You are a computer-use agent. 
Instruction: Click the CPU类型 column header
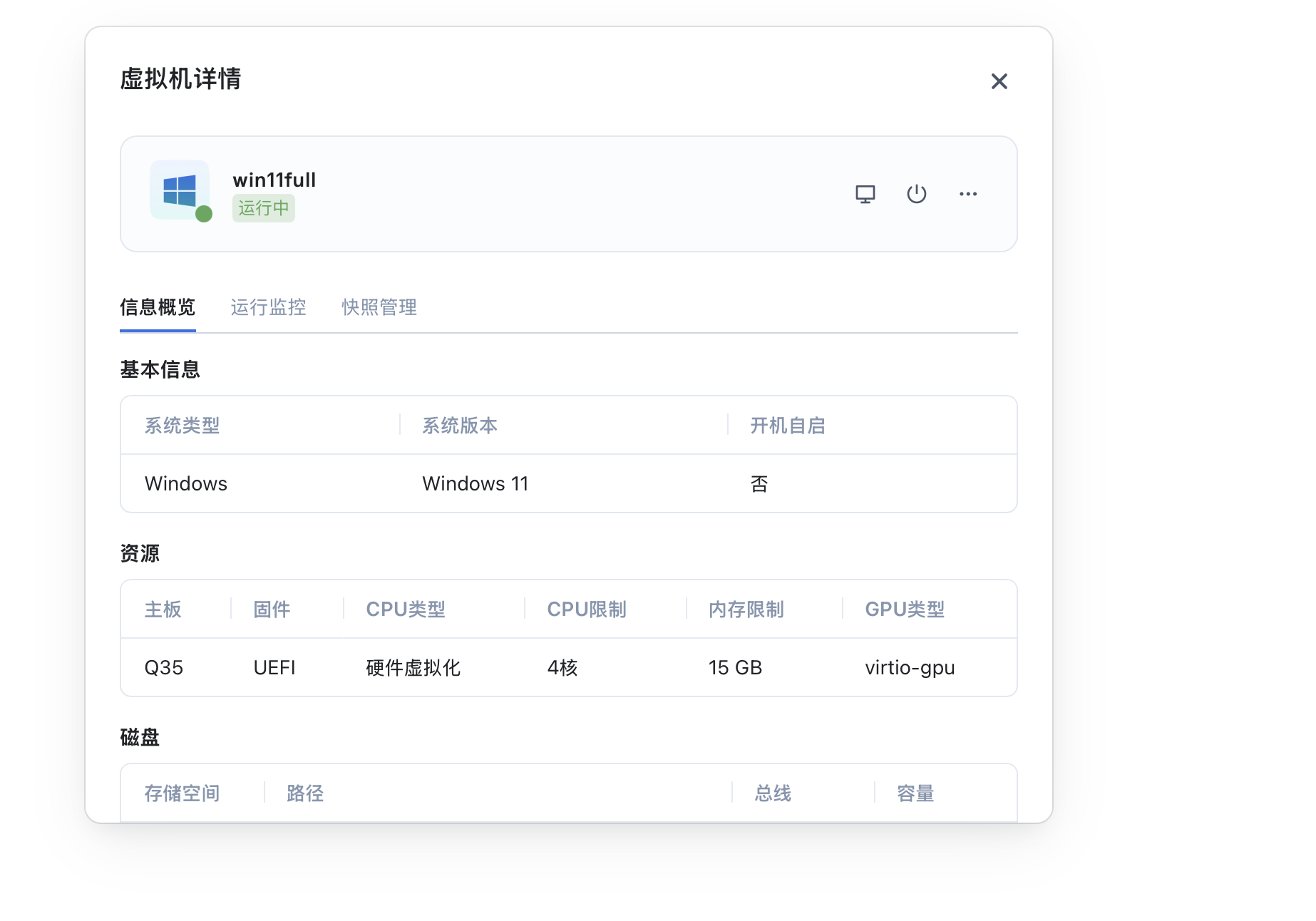[405, 609]
